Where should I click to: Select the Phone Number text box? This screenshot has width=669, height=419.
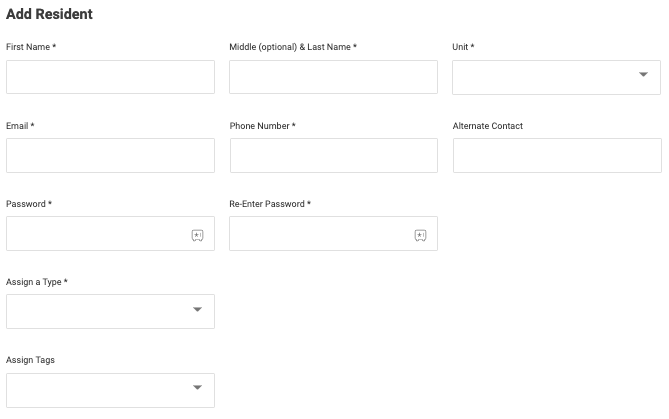(333, 155)
